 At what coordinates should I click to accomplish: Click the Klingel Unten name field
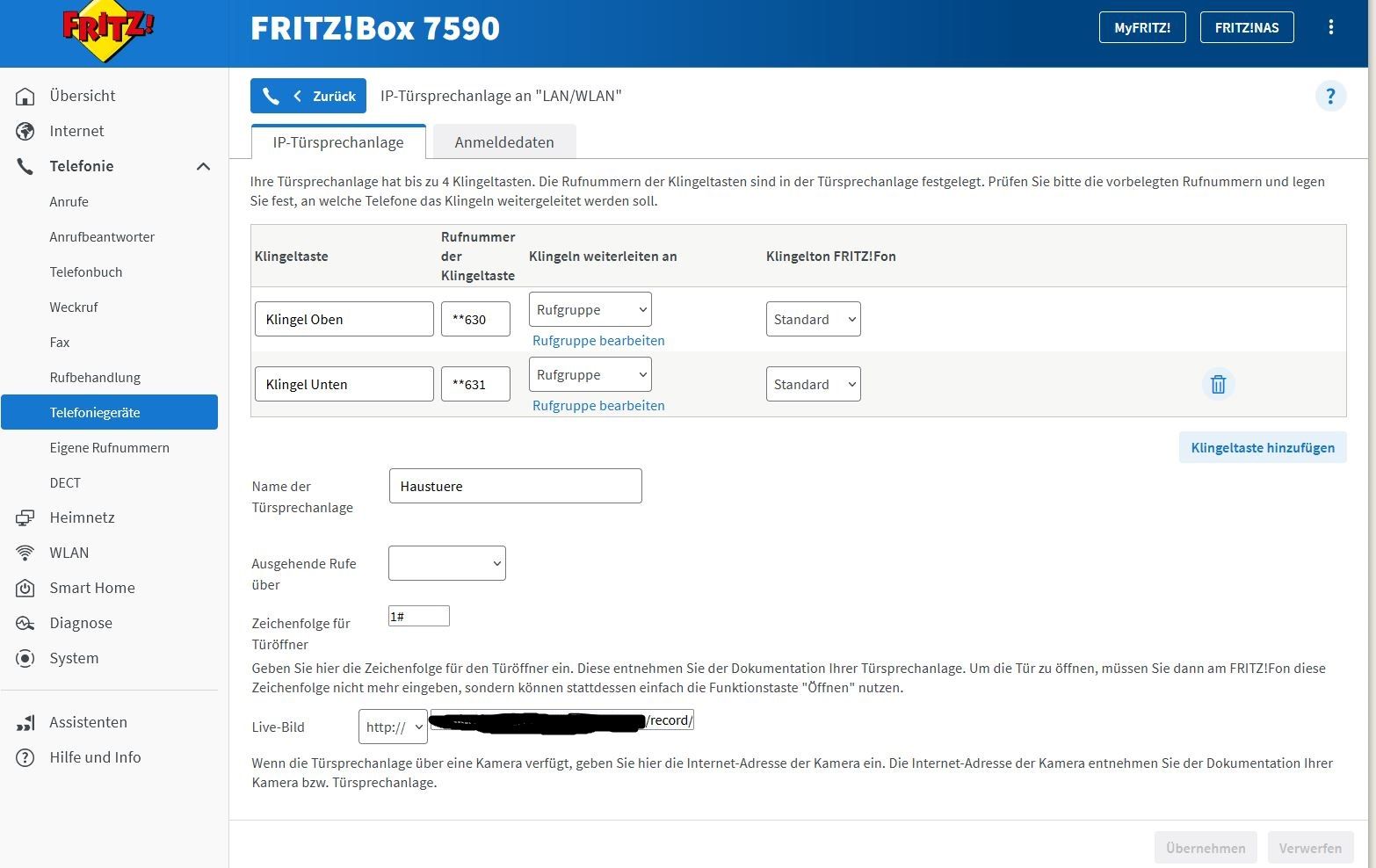pos(344,384)
